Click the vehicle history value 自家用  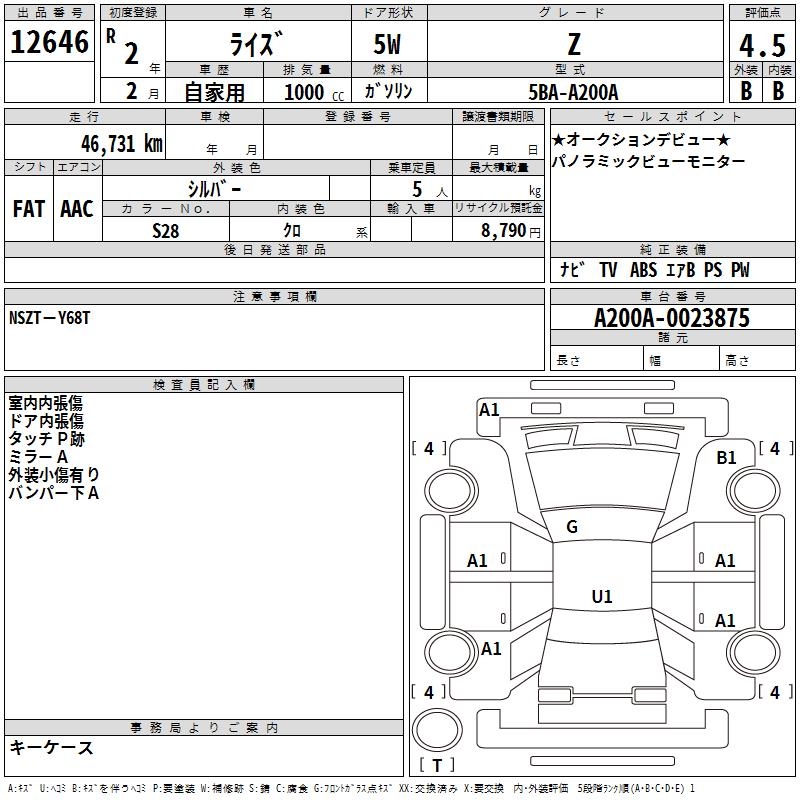tap(214, 92)
